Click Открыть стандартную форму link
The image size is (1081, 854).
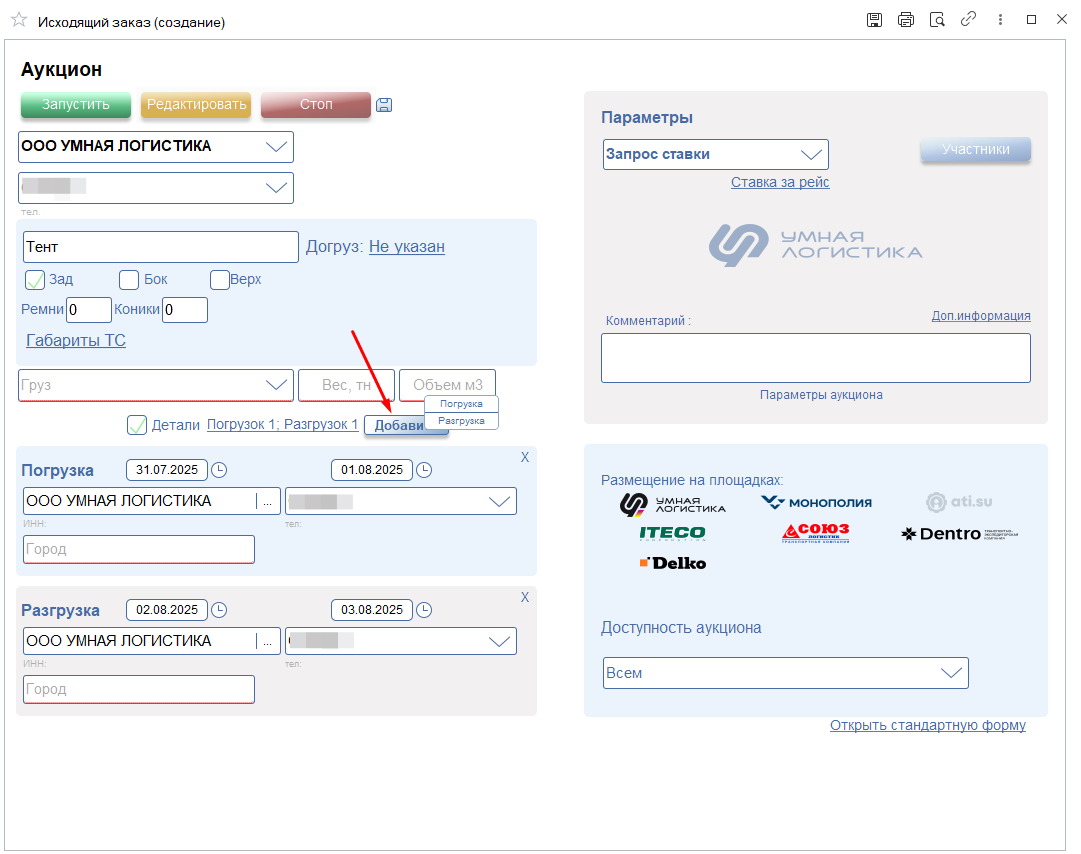point(927,725)
